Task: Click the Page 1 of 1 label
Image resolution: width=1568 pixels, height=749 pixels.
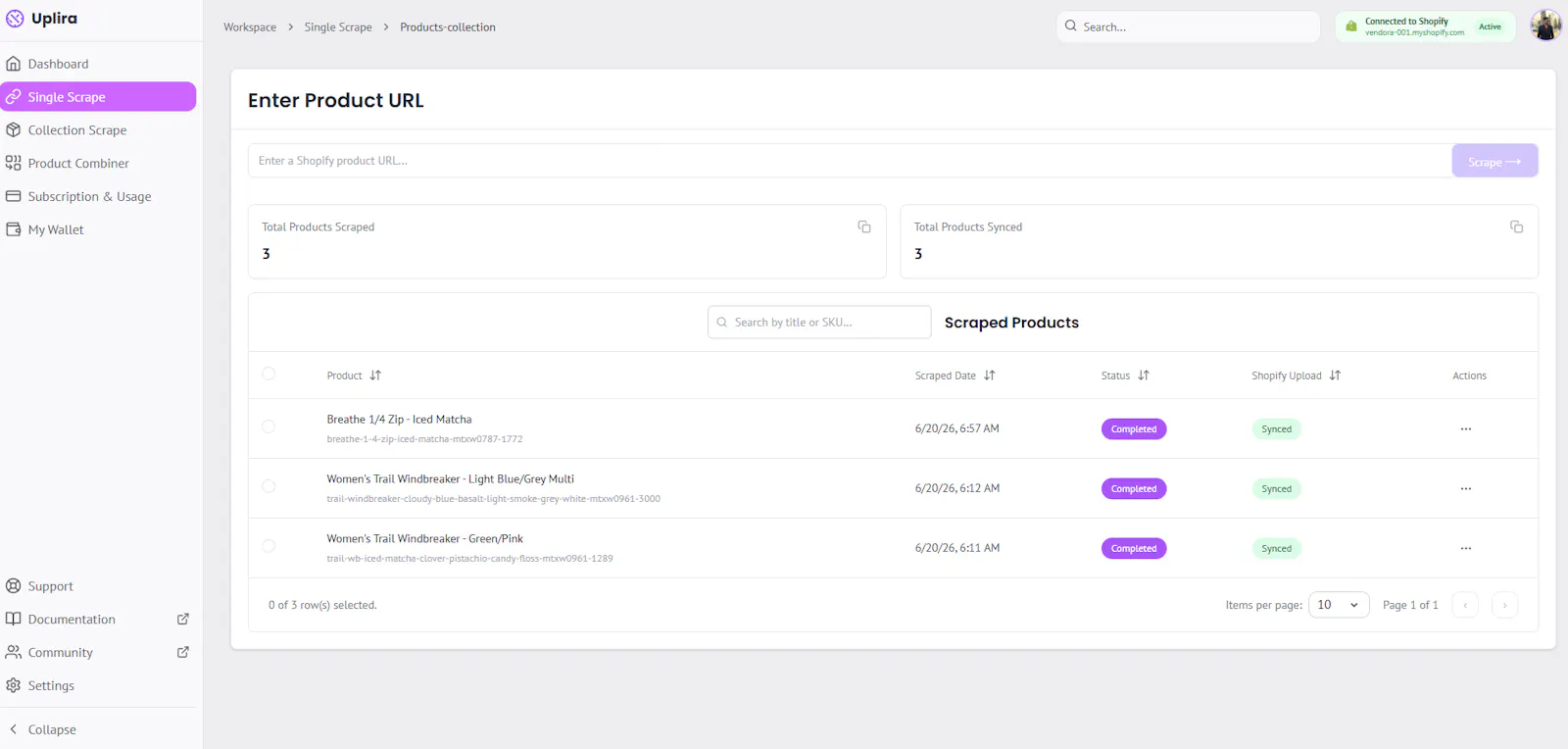Action: click(1410, 605)
